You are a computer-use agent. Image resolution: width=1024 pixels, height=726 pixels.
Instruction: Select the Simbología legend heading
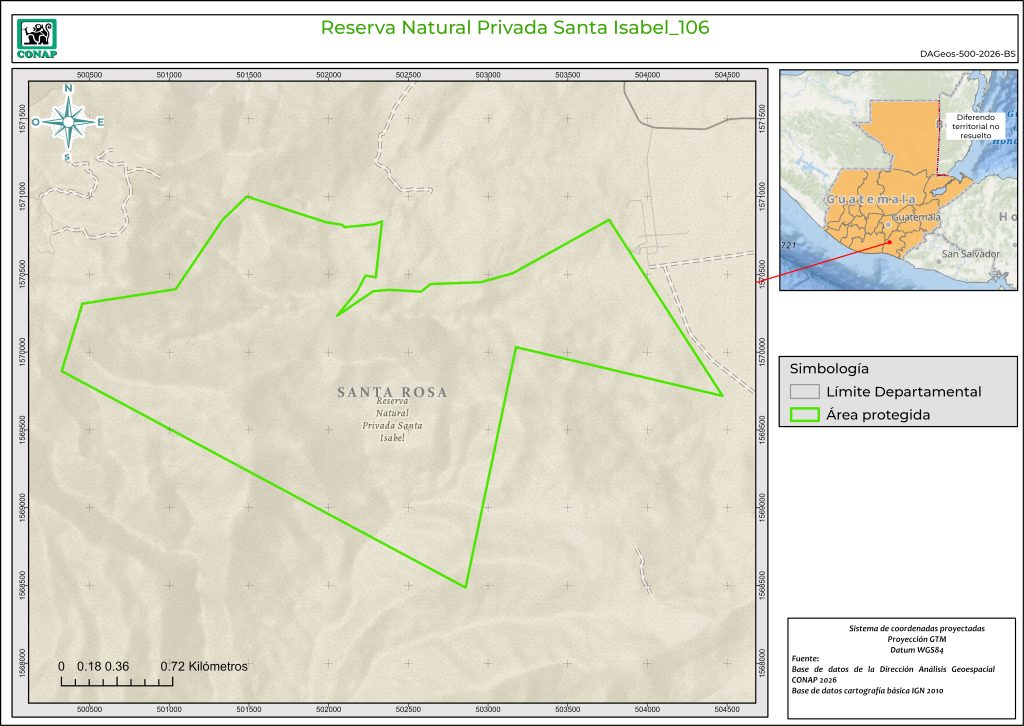tap(829, 368)
